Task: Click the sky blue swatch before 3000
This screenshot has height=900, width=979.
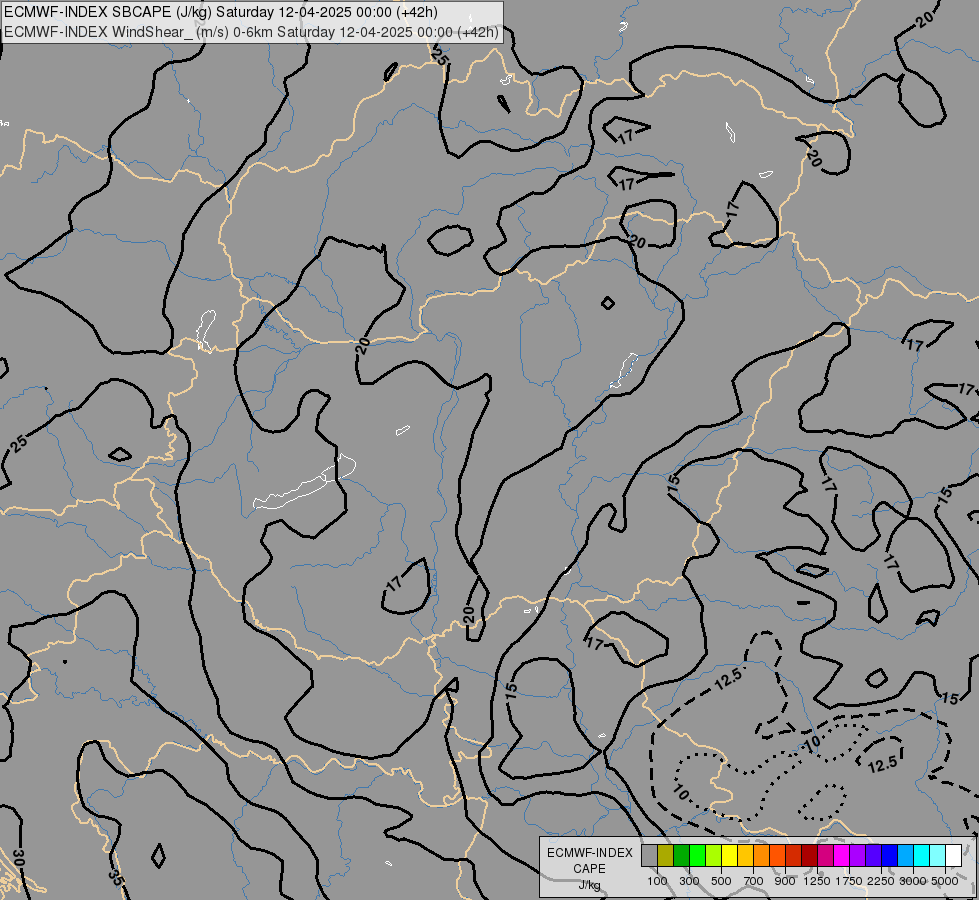Action: [x=905, y=855]
